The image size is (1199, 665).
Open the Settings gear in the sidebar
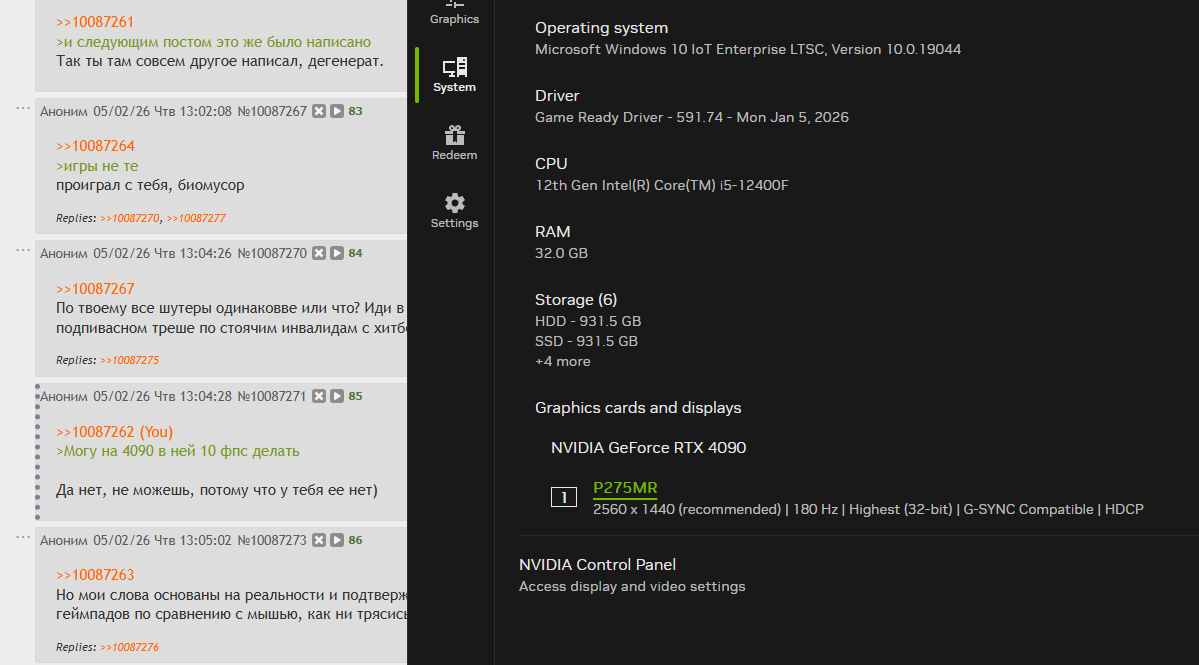454,211
